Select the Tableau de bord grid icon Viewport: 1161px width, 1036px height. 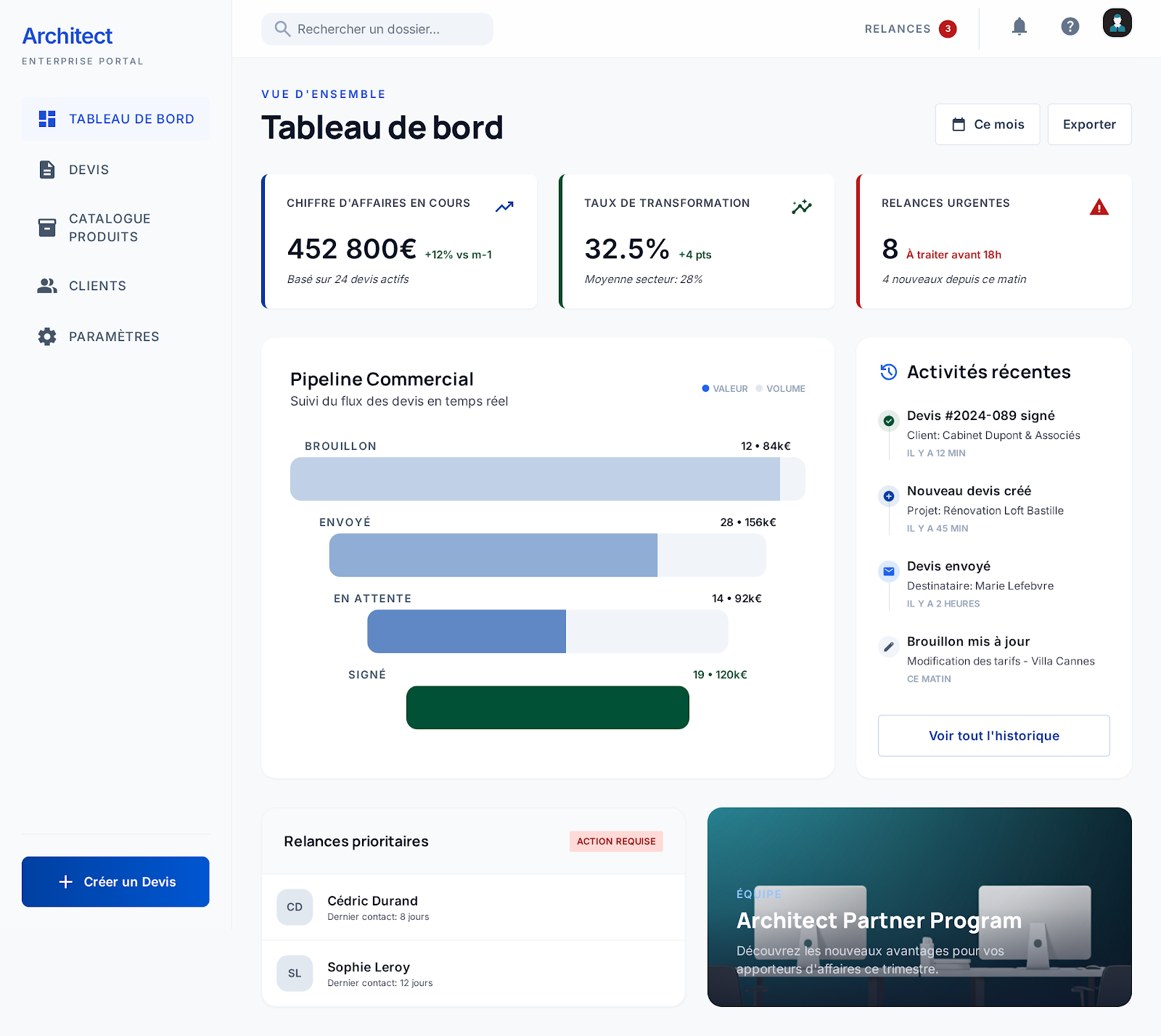[x=46, y=118]
